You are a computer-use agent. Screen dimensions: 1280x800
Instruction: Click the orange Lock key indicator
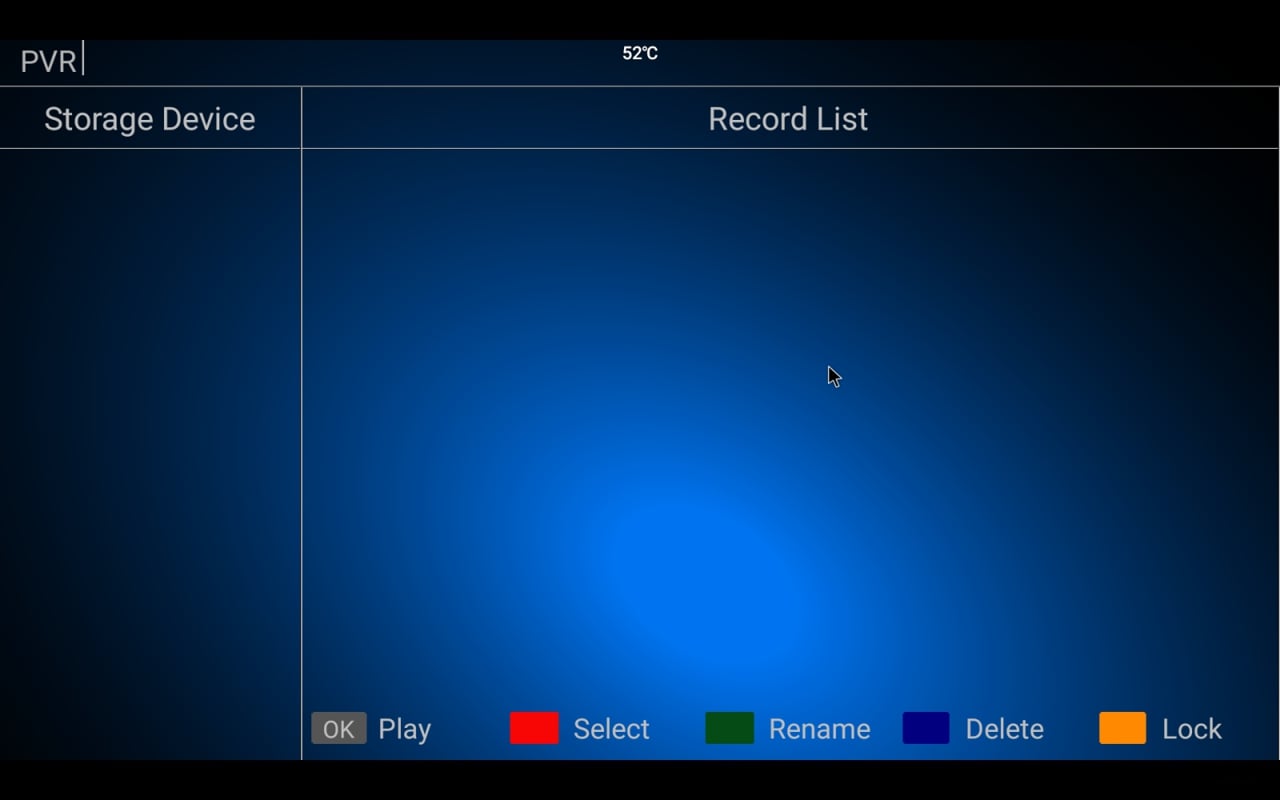click(1121, 729)
